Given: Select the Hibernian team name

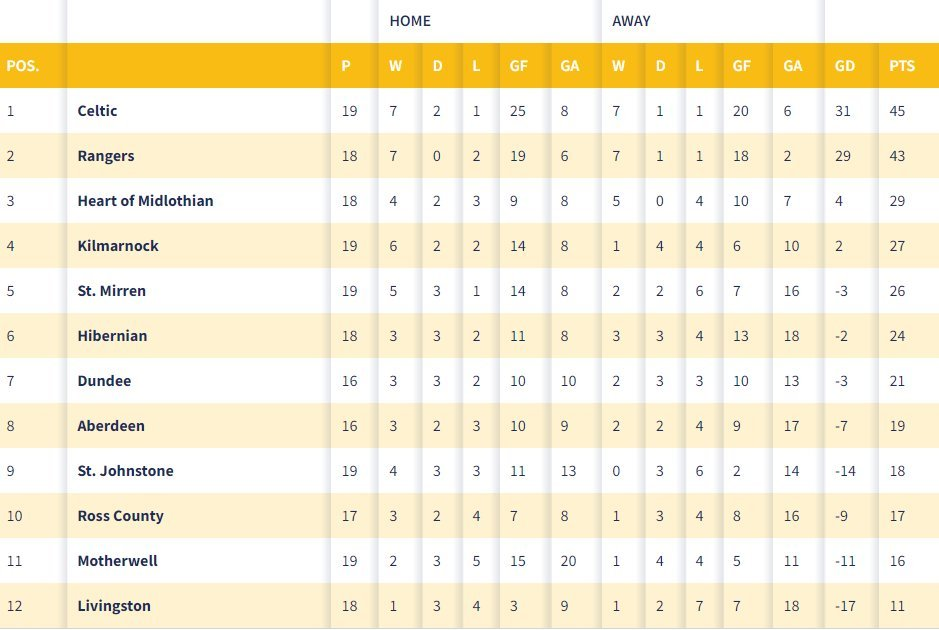Looking at the screenshot, I should pos(112,335).
